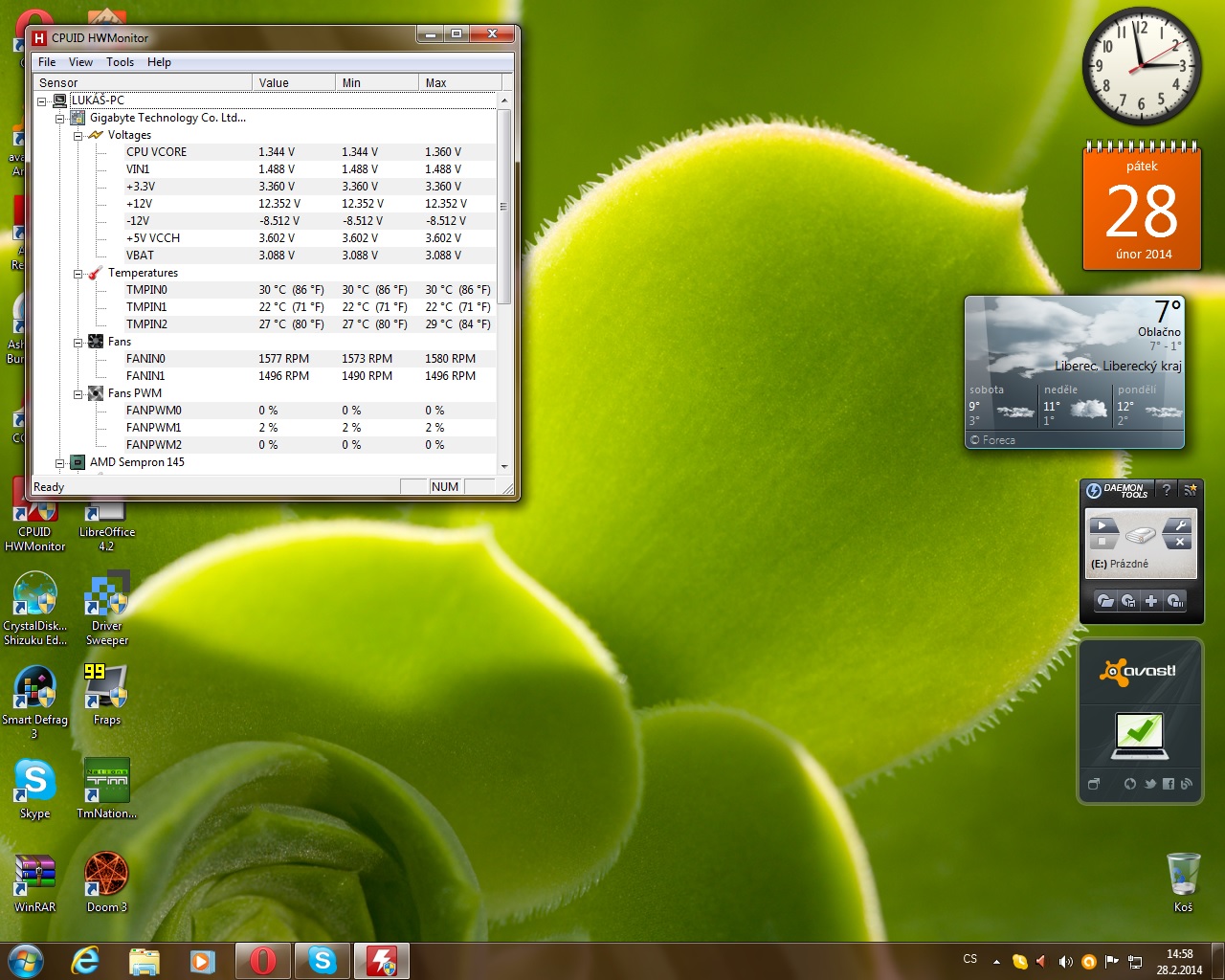The image size is (1225, 980).
Task: Click avast gadget update refresh icon
Action: [1130, 784]
